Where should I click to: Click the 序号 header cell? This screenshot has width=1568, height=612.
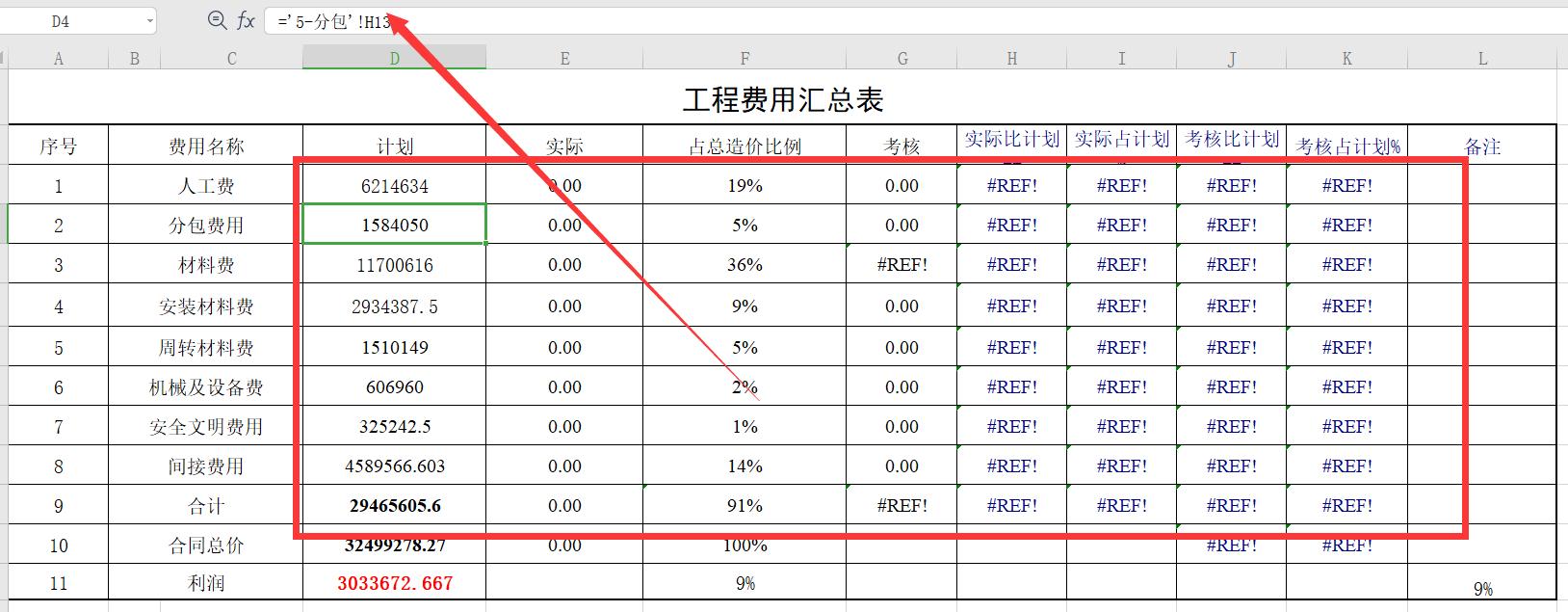[59, 146]
